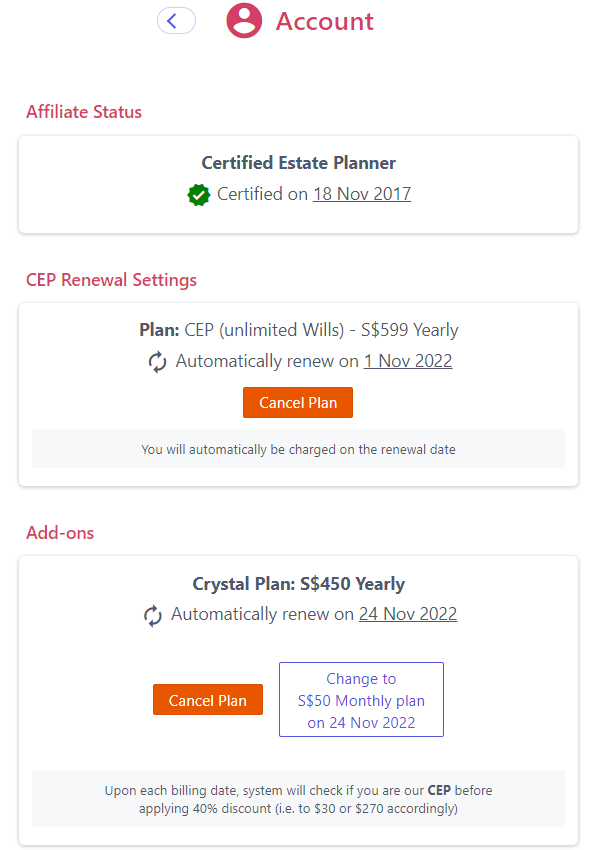Click the chevron inside the back button
This screenshot has height=850, width=601.
pos(176,20)
